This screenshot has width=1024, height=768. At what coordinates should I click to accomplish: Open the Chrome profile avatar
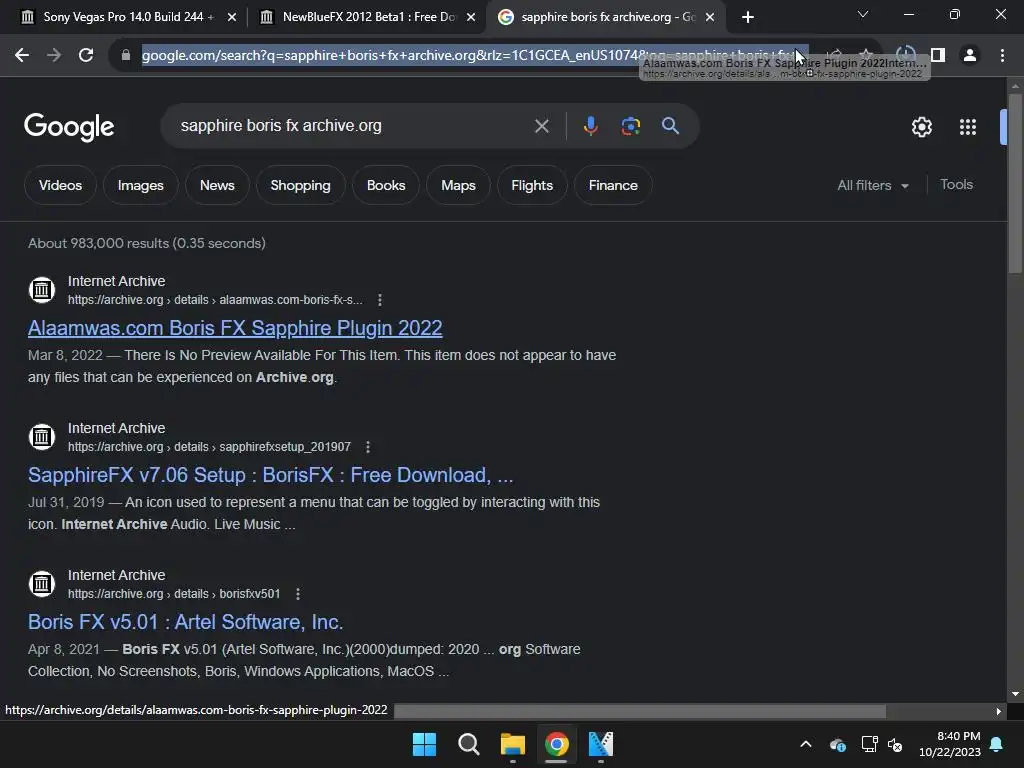pyautogui.click(x=970, y=56)
